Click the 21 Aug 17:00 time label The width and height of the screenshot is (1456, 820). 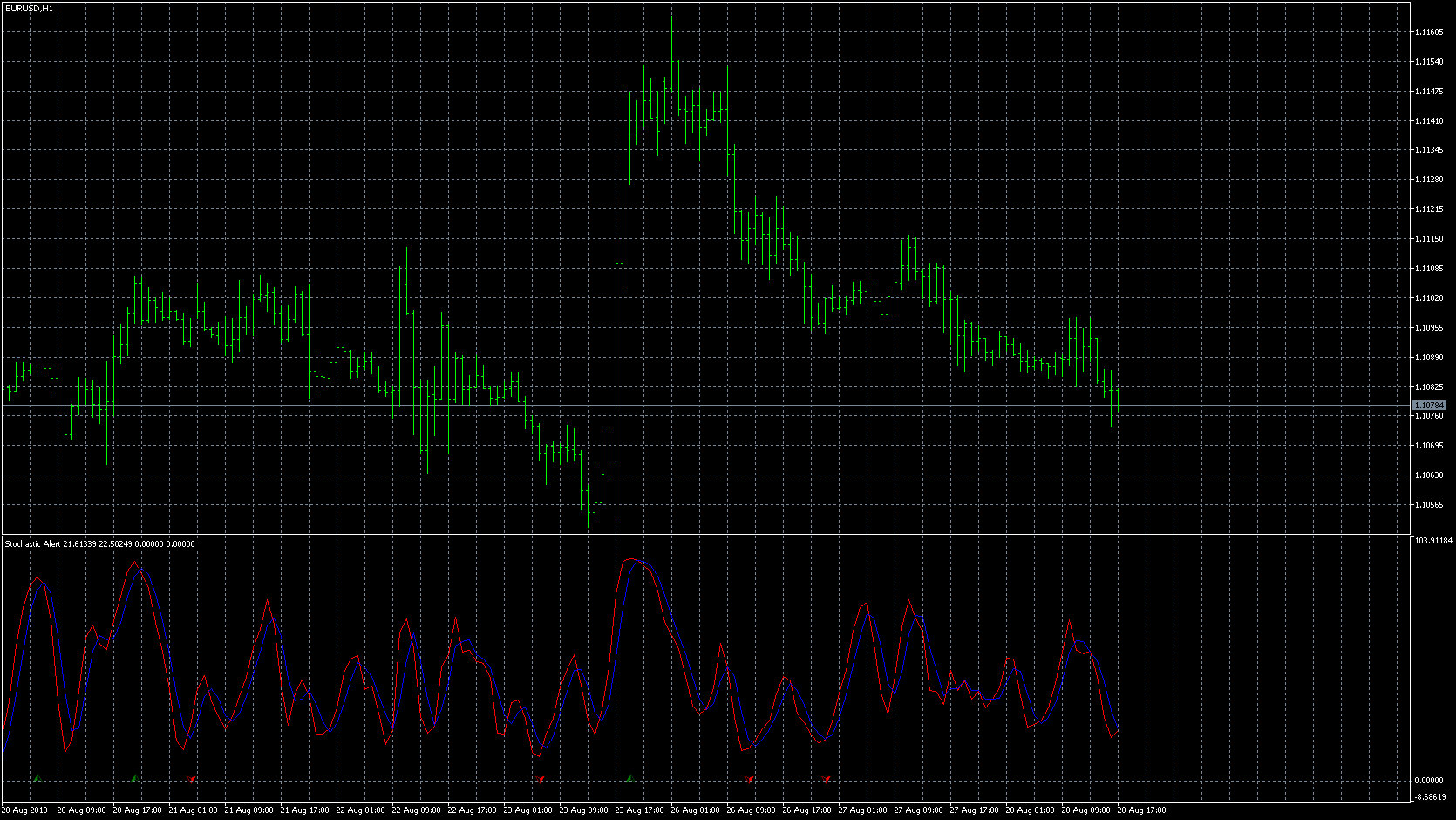tap(304, 810)
